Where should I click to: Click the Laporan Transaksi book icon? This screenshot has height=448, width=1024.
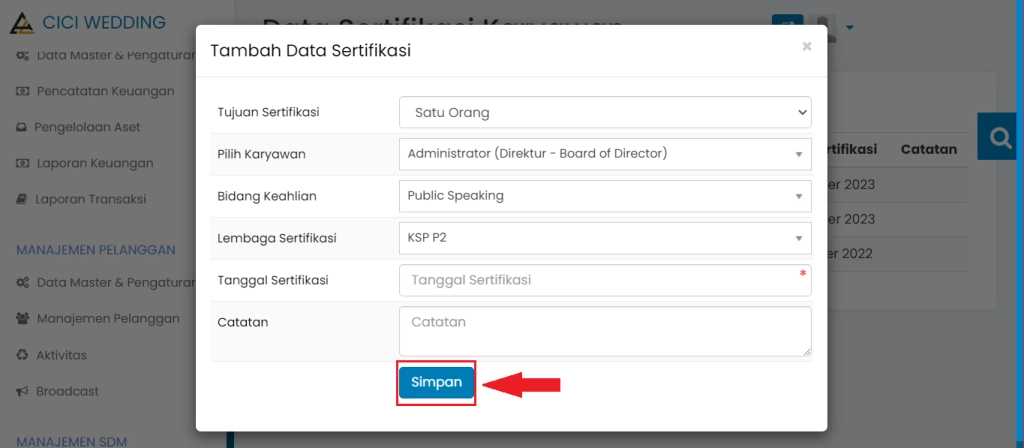coord(22,199)
